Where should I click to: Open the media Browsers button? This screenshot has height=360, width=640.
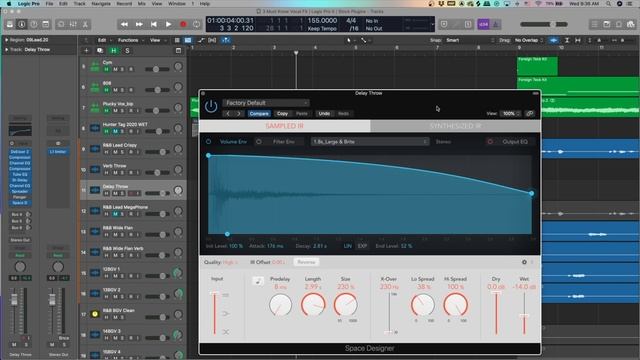631,24
